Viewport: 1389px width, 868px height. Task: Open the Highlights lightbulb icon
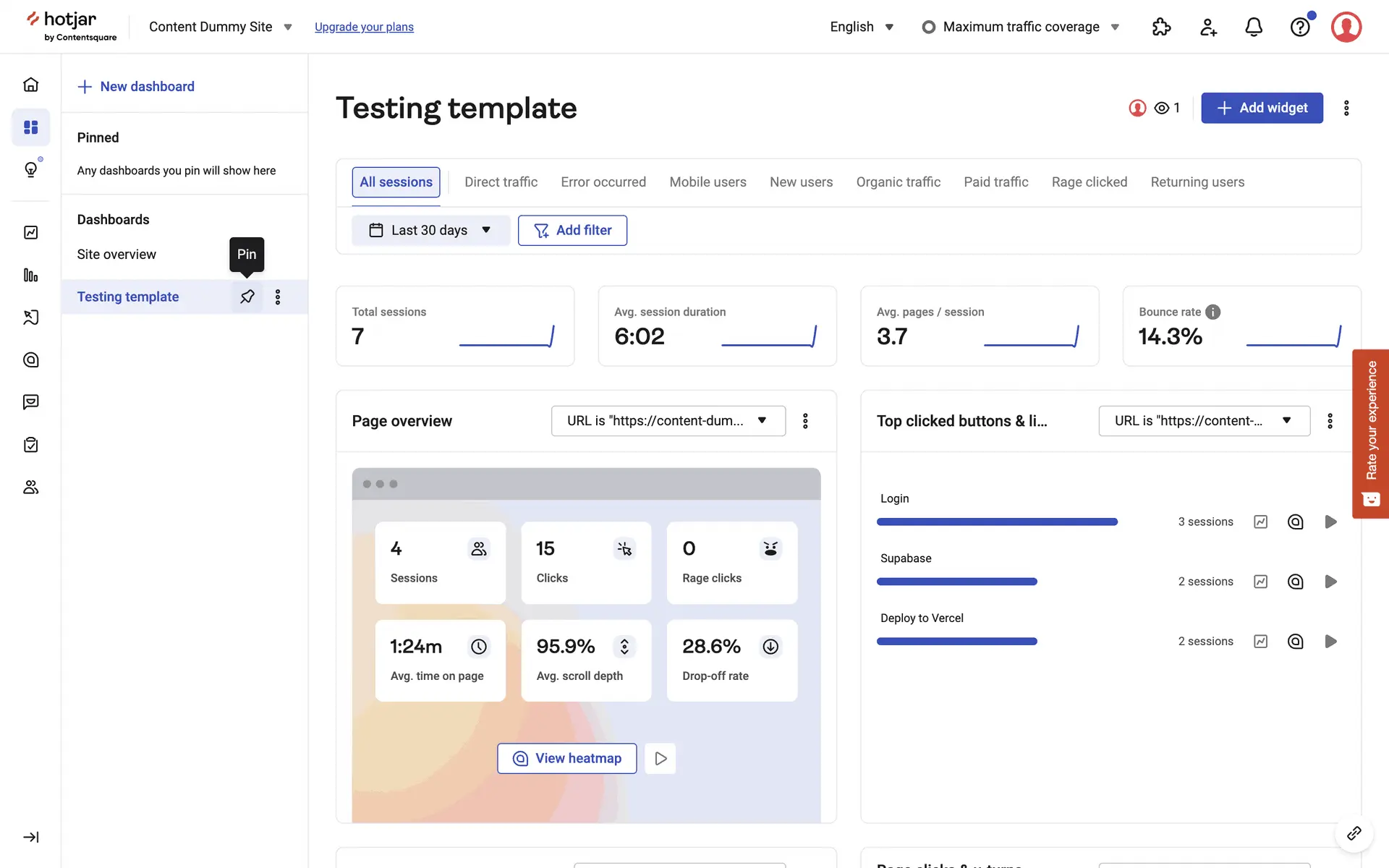coord(30,169)
